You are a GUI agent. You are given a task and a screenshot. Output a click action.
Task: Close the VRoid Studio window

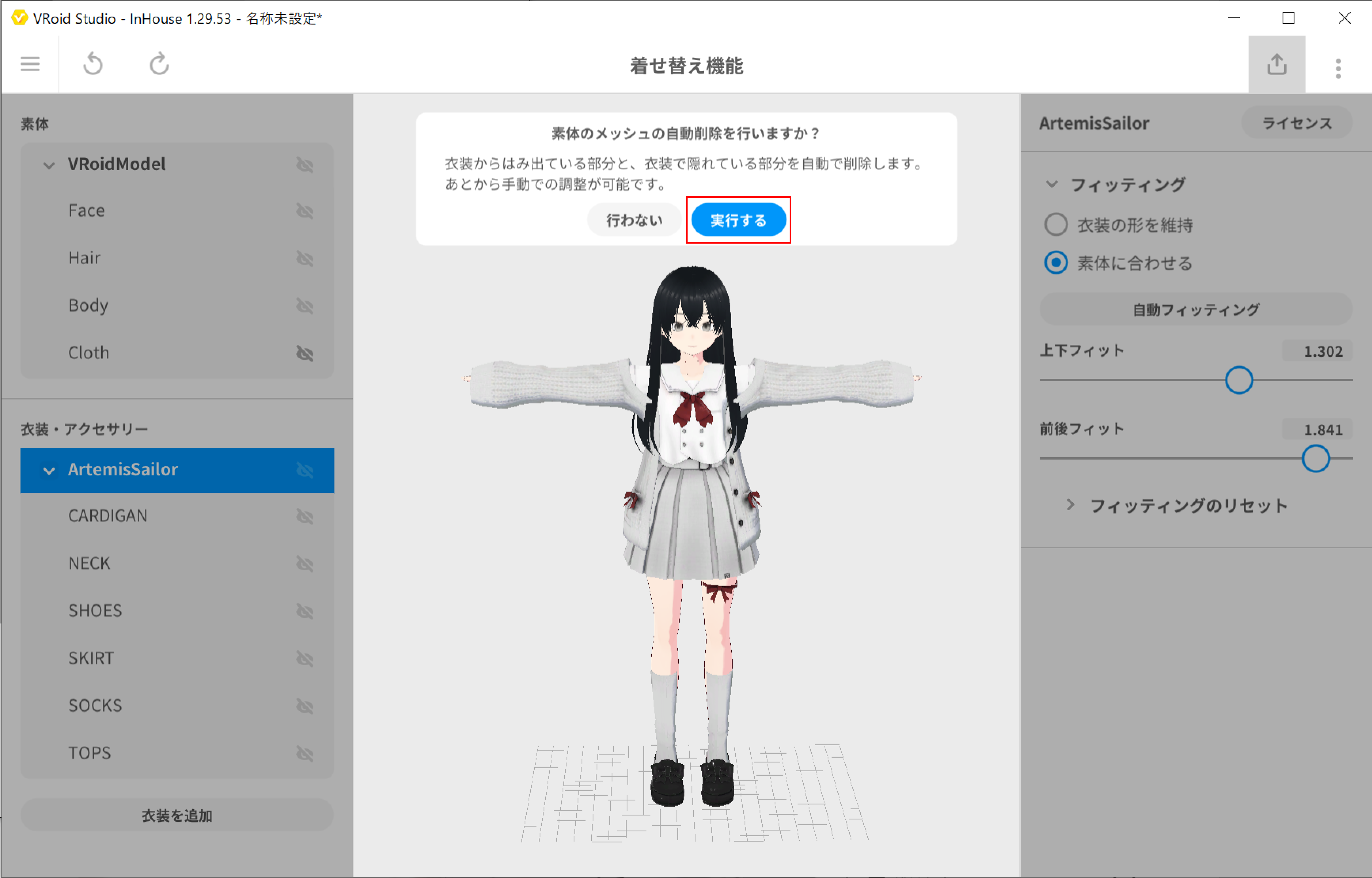(1344, 18)
